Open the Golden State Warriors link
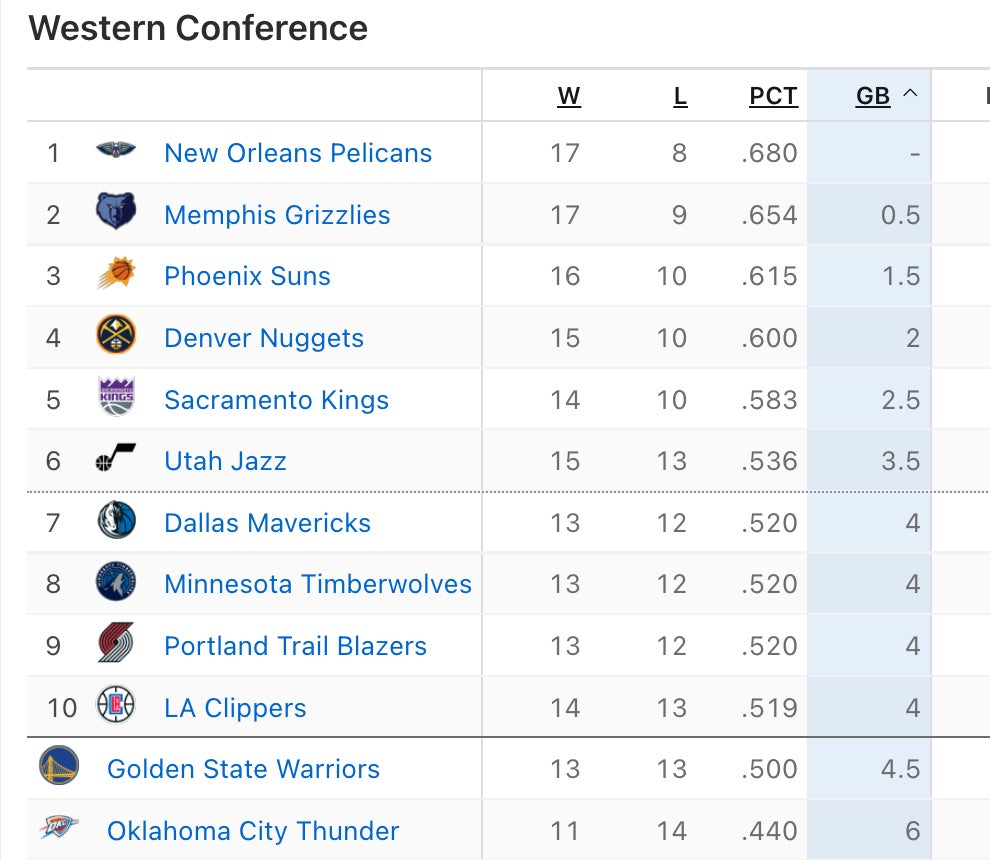Image resolution: width=990 pixels, height=860 pixels. coord(243,769)
